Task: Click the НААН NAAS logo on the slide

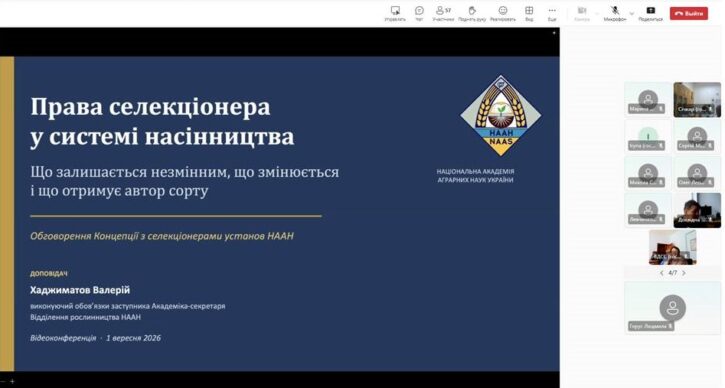Action: tap(501, 116)
